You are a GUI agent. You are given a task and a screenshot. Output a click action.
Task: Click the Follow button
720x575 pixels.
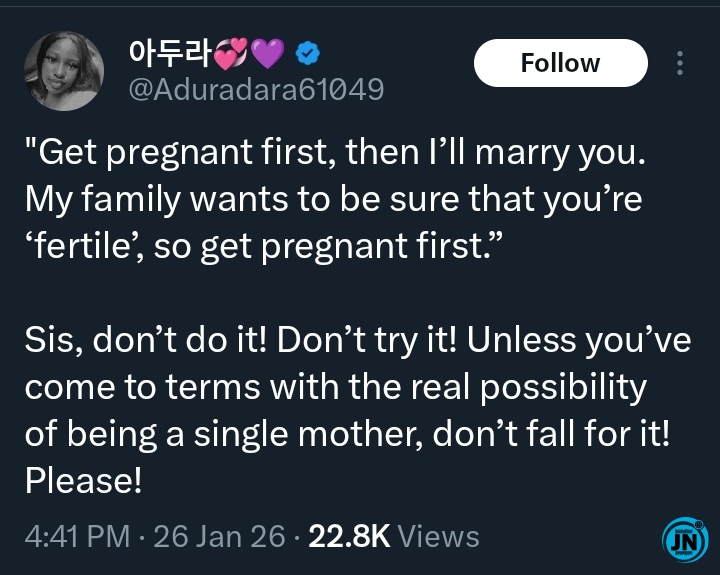[560, 63]
